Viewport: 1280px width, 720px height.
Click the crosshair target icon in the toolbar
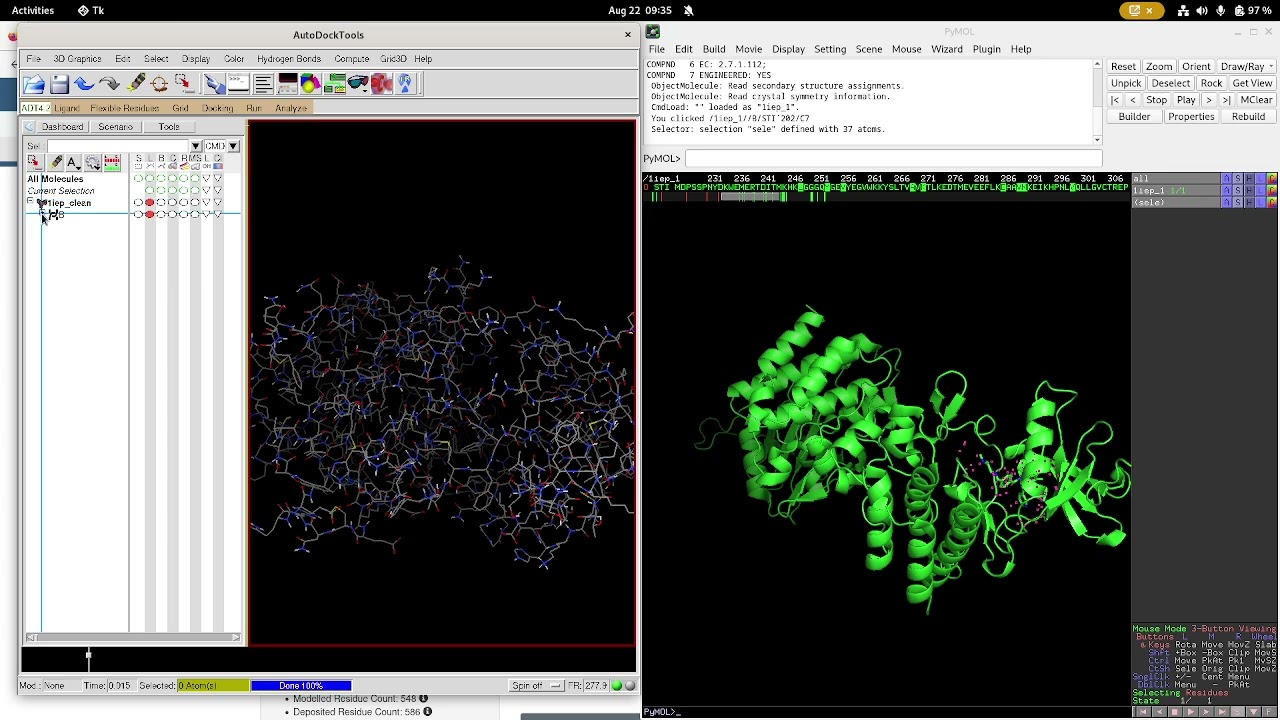pos(159,84)
